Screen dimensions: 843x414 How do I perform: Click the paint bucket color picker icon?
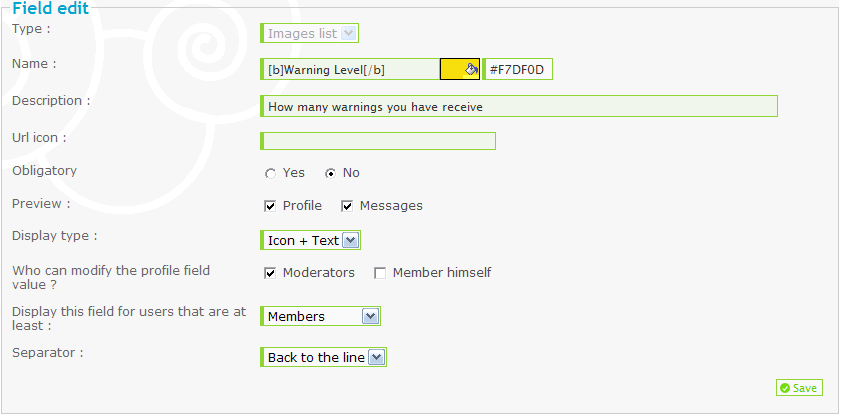471,69
